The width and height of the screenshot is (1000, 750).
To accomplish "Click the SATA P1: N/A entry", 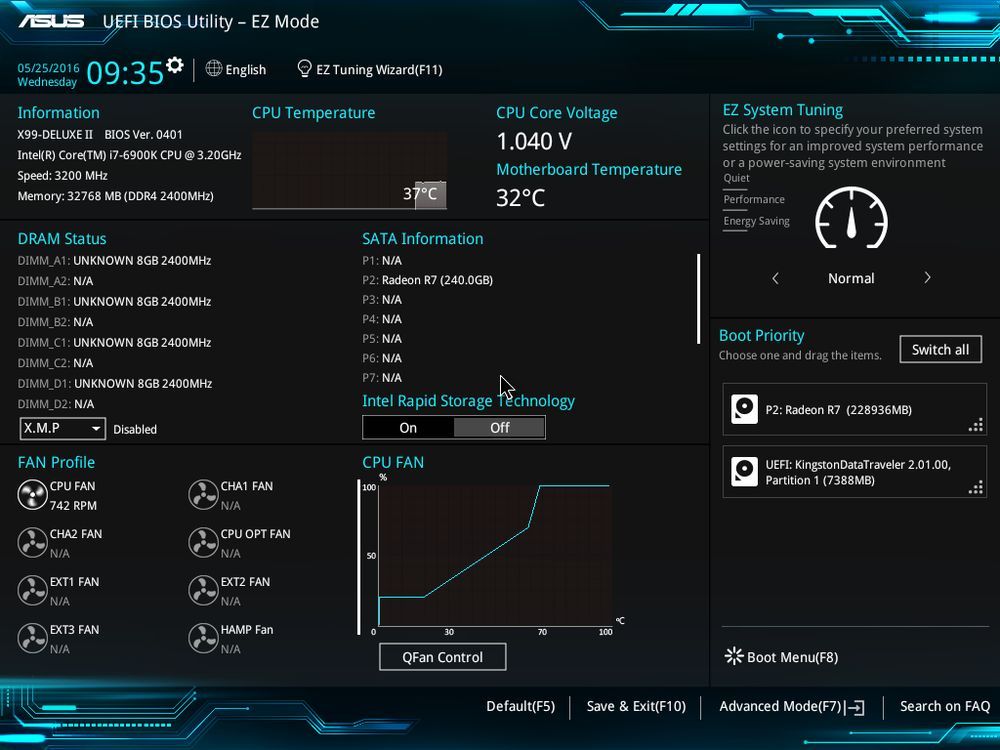I will pos(382,260).
